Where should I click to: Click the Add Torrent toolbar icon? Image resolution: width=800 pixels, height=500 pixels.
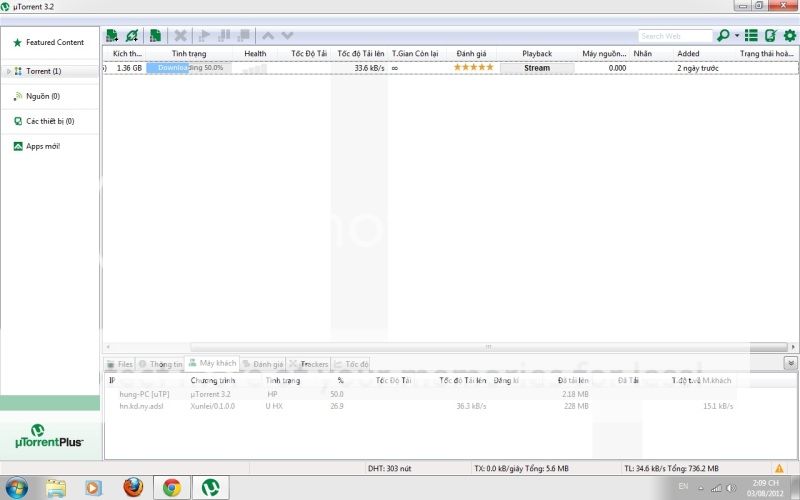coord(112,36)
